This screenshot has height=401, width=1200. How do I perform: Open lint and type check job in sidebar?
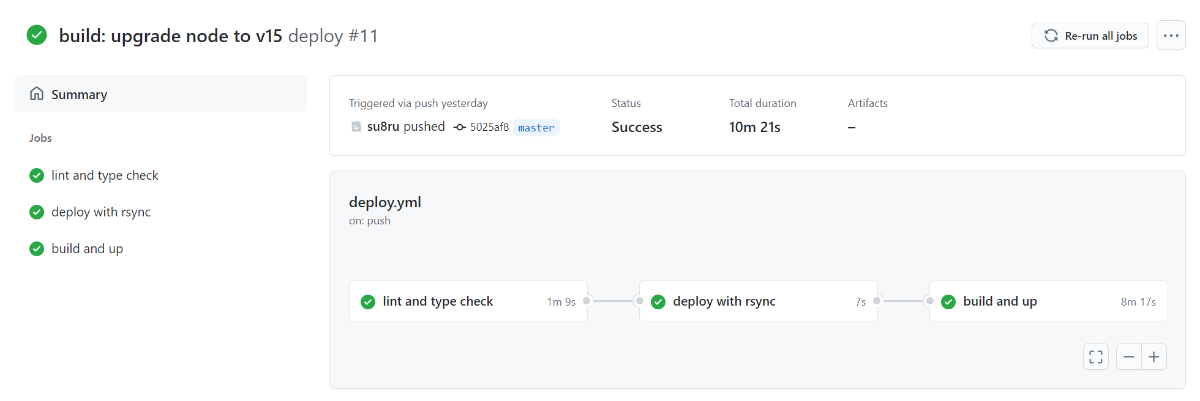(105, 175)
